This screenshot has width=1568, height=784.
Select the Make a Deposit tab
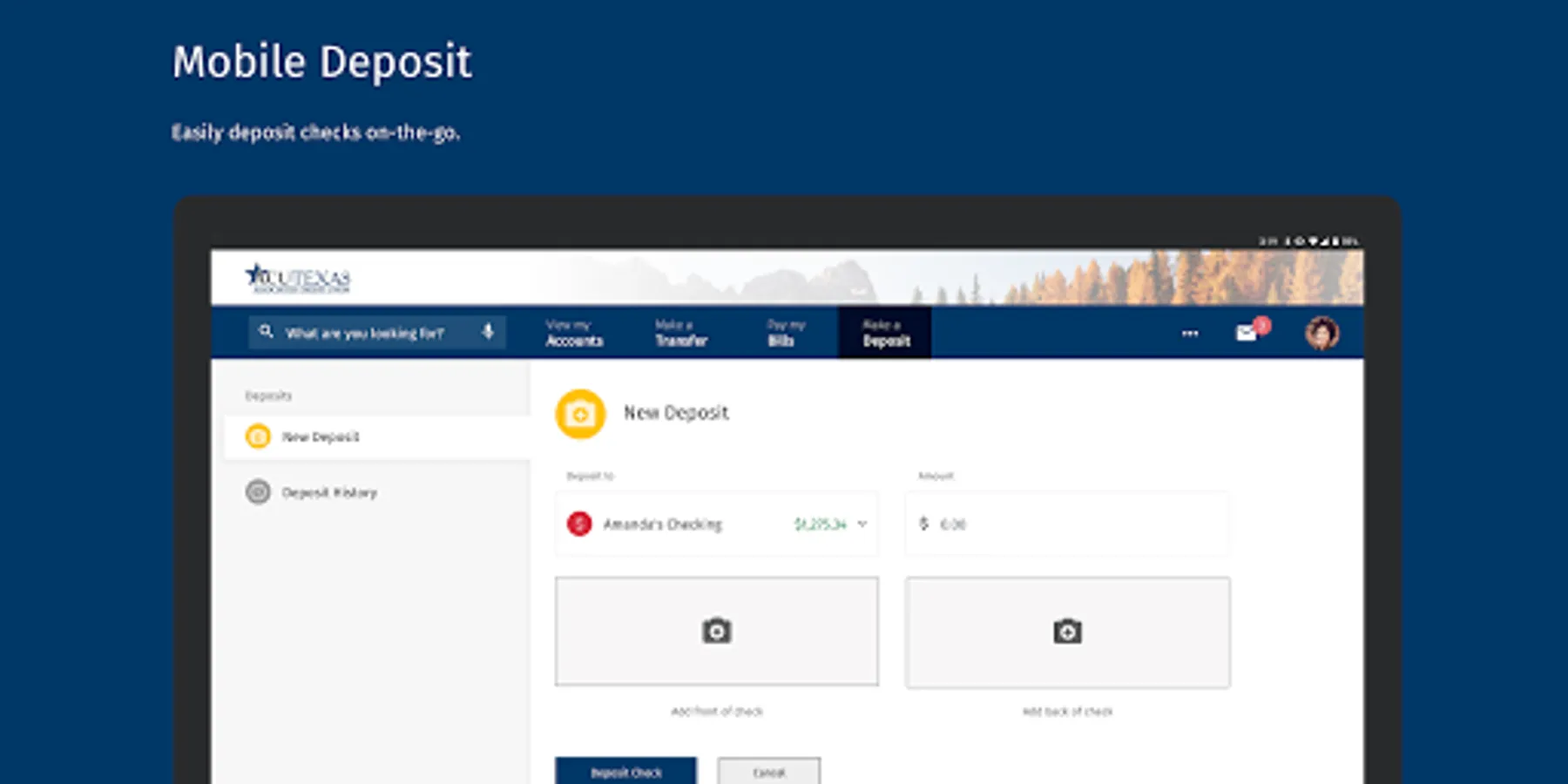point(885,333)
